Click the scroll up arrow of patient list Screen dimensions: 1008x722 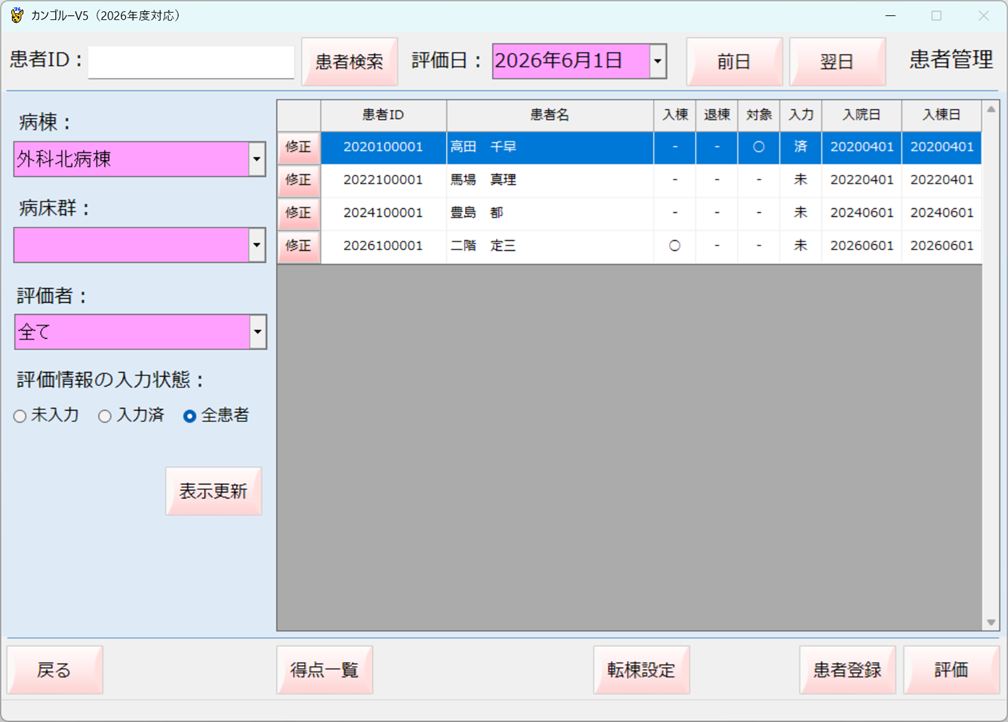pos(991,109)
